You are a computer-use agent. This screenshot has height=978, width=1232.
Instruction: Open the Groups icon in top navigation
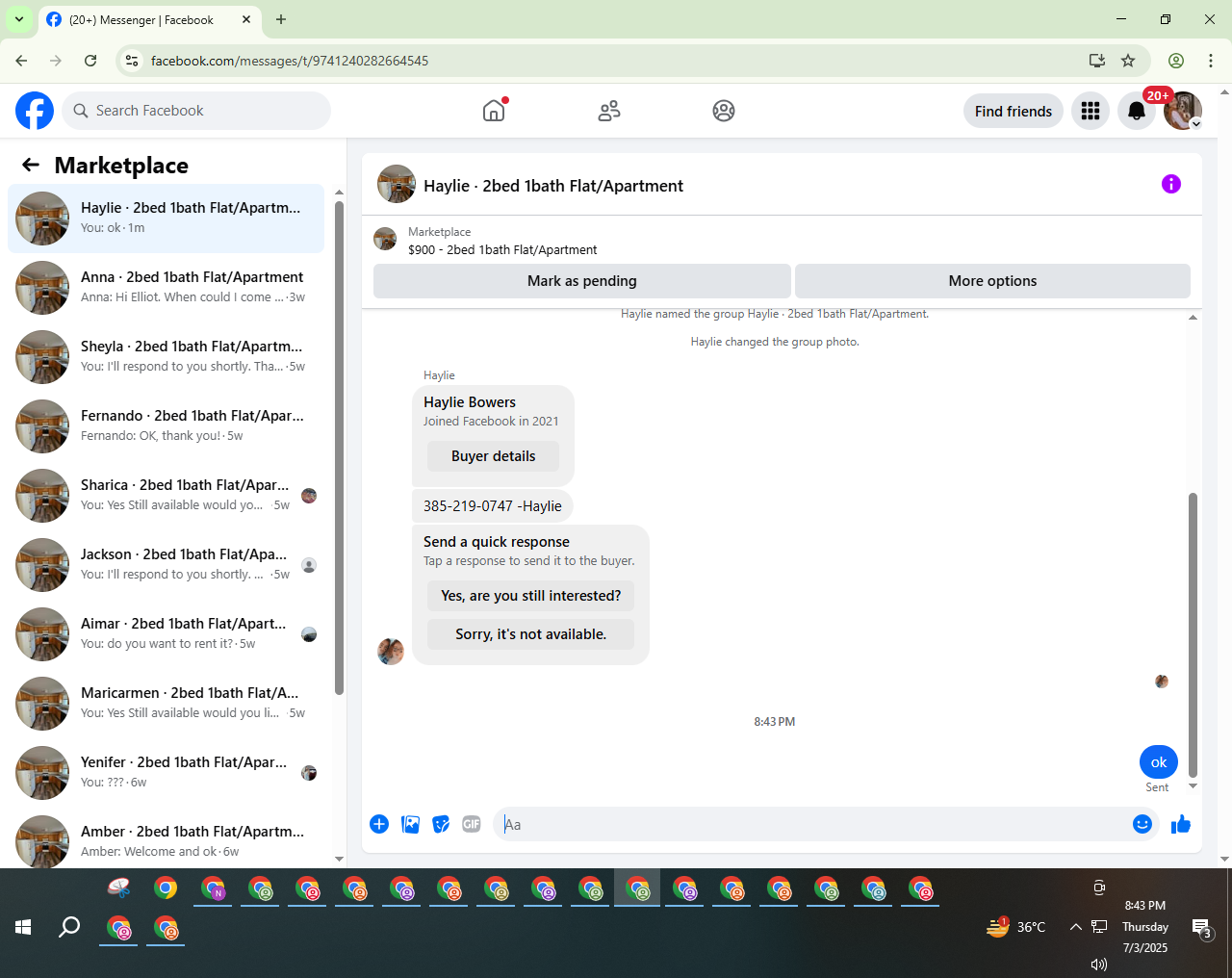click(x=724, y=111)
